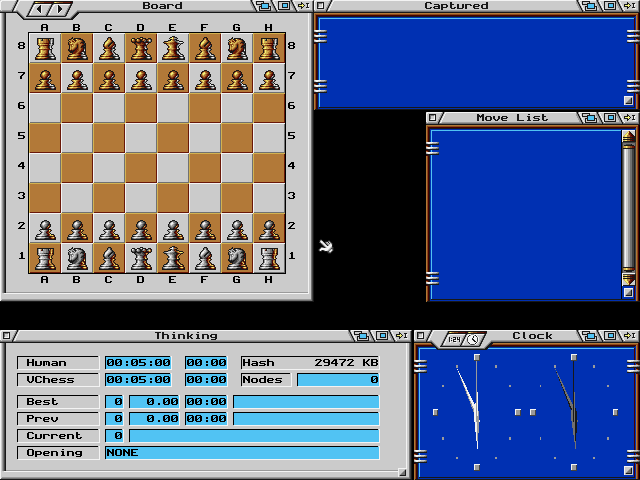Click the Move List vertical scrollbar track
This screenshot has height=480, width=640.
point(629,206)
